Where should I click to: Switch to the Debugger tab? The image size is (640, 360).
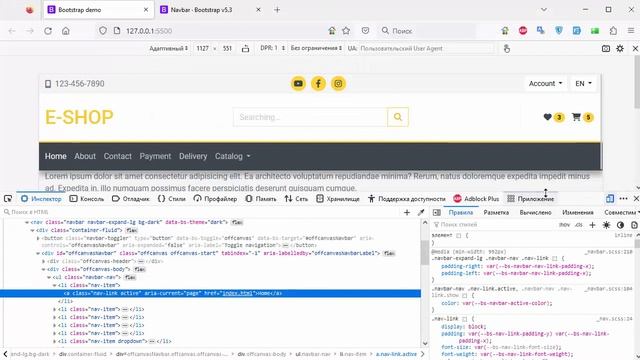tap(131, 199)
